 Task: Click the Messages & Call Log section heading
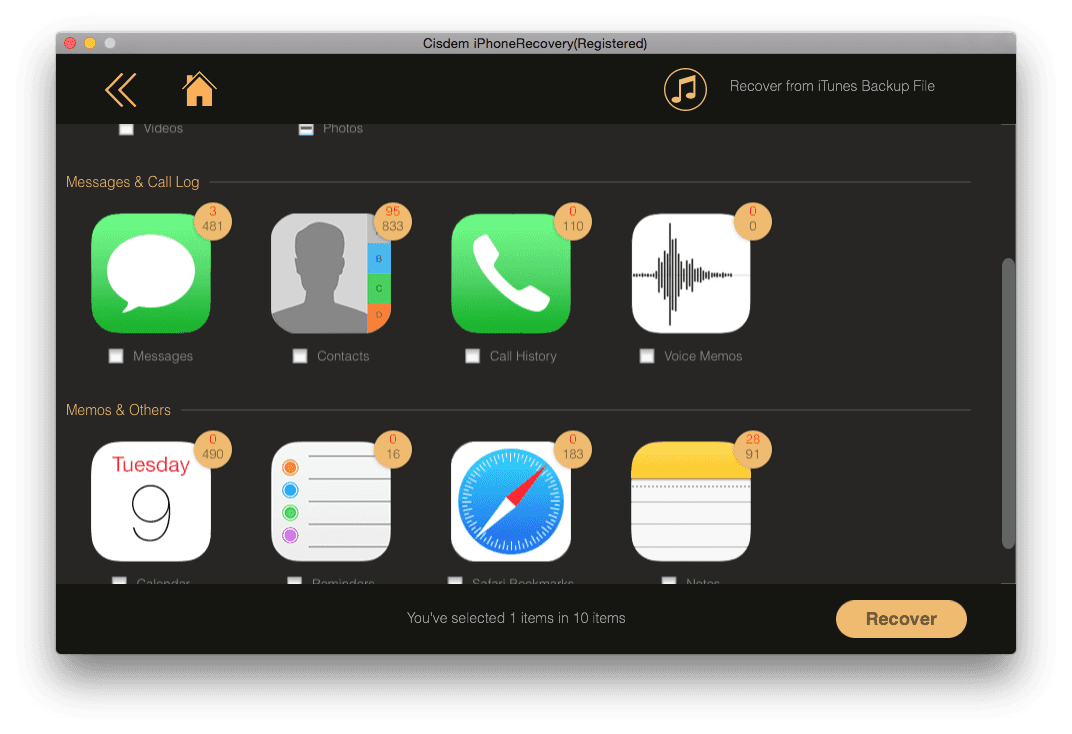click(133, 182)
